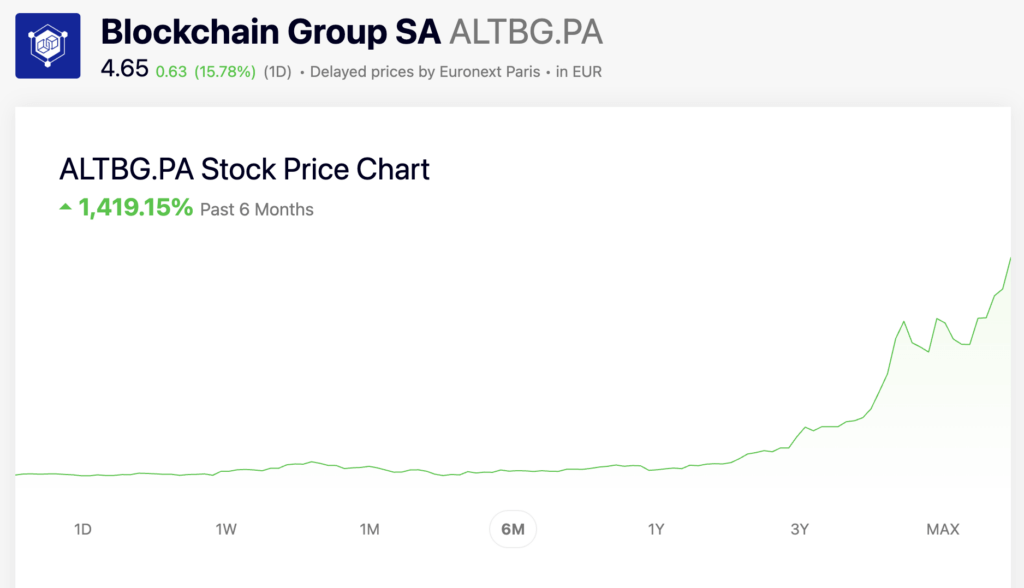Select the 3Y timeframe option
This screenshot has width=1024, height=588.
pos(799,529)
